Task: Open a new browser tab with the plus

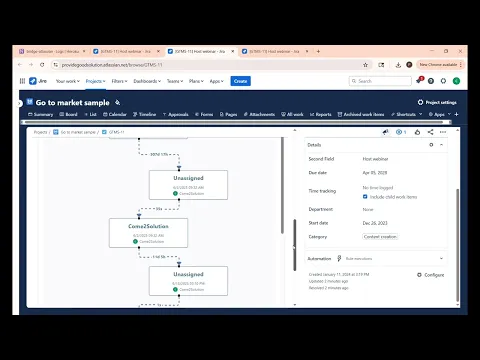Action: (318, 51)
